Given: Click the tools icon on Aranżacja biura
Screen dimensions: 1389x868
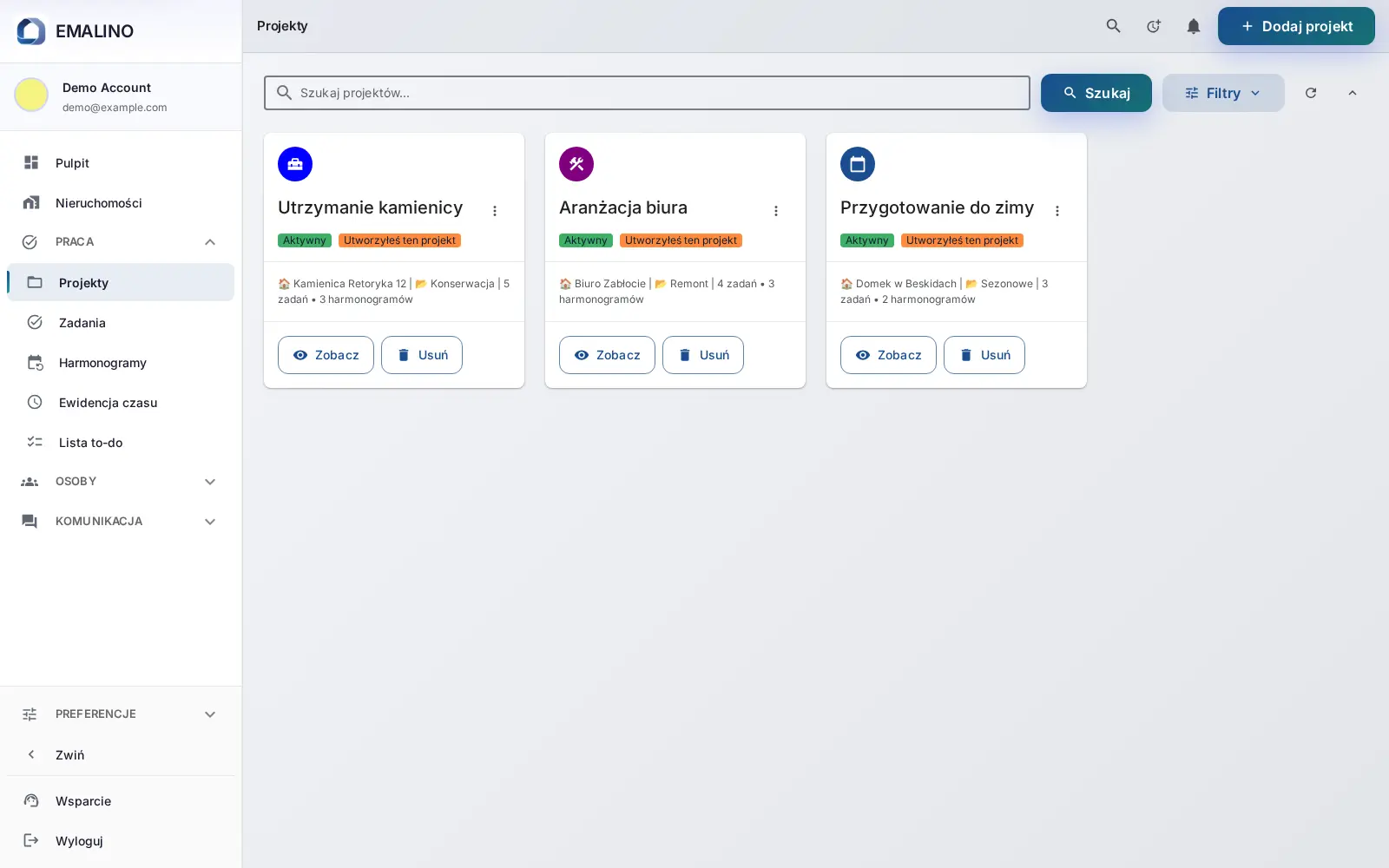Looking at the screenshot, I should [576, 164].
